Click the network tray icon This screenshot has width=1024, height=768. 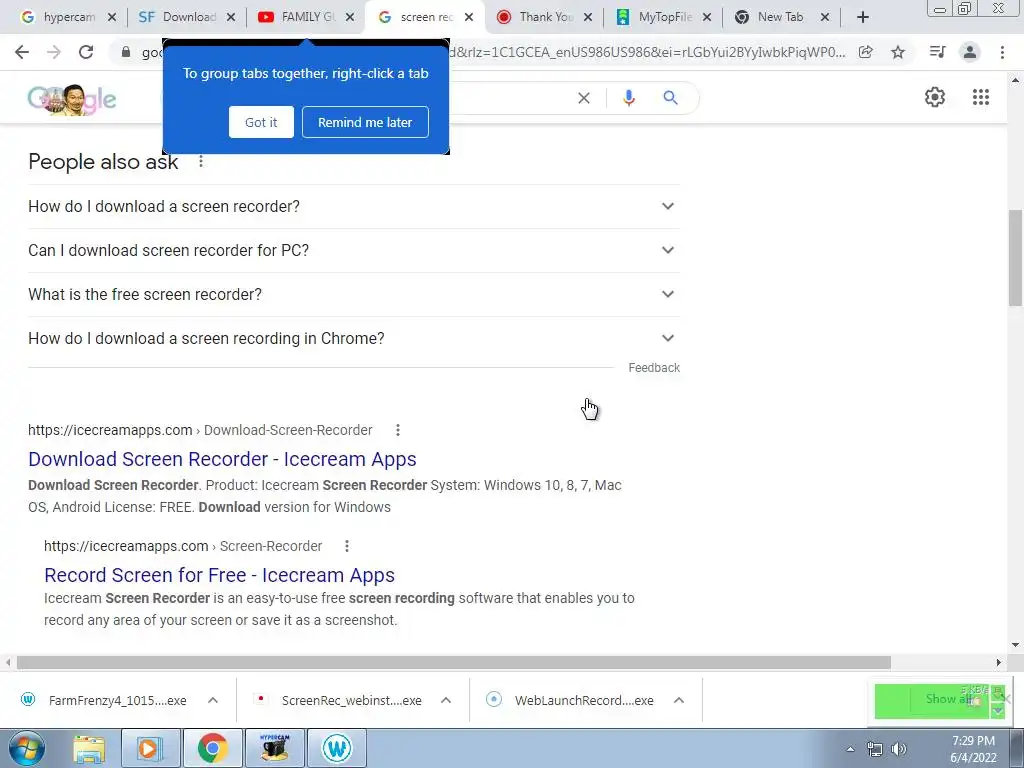tap(874, 749)
